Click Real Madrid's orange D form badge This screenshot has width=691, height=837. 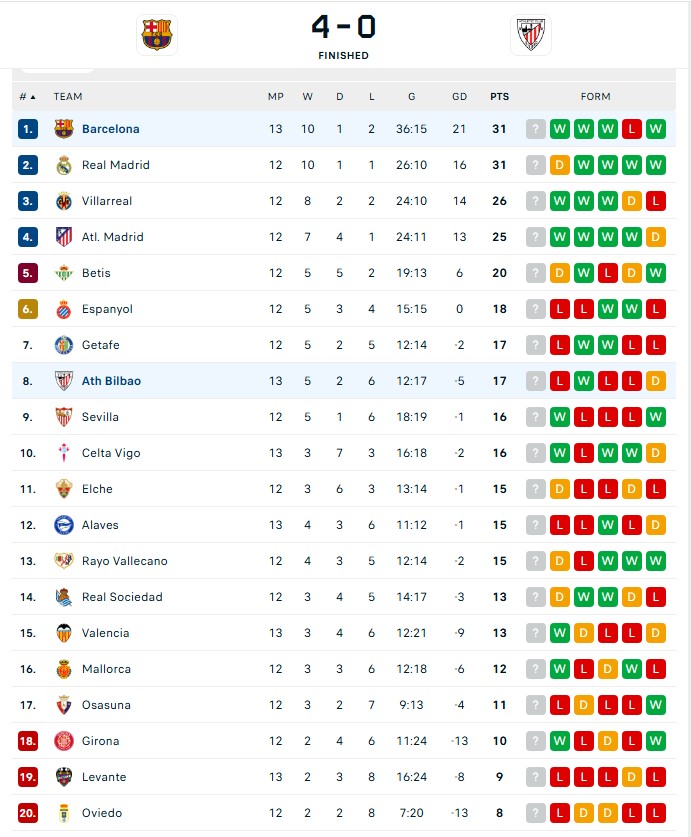click(560, 165)
